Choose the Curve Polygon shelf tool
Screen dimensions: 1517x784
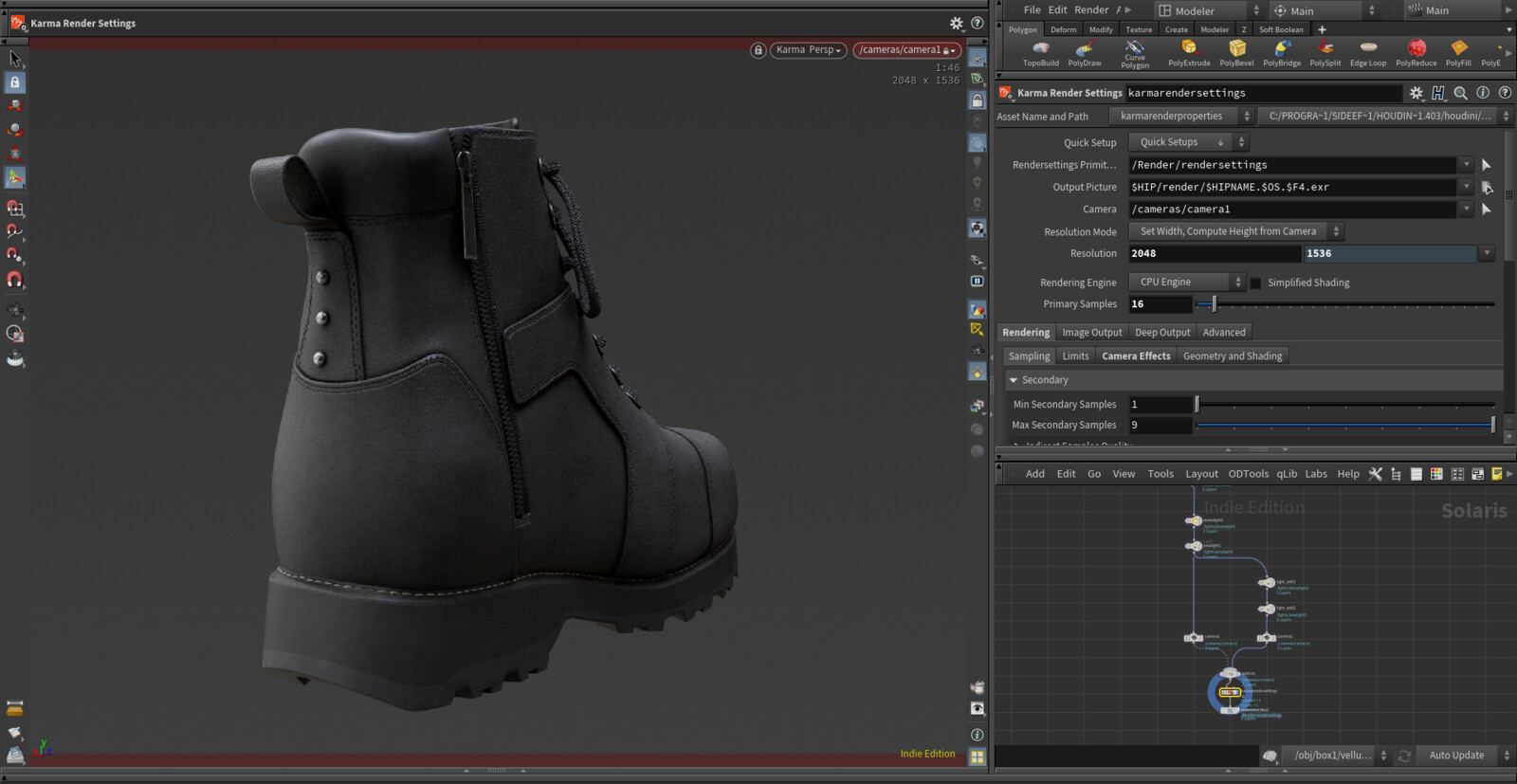click(1135, 53)
